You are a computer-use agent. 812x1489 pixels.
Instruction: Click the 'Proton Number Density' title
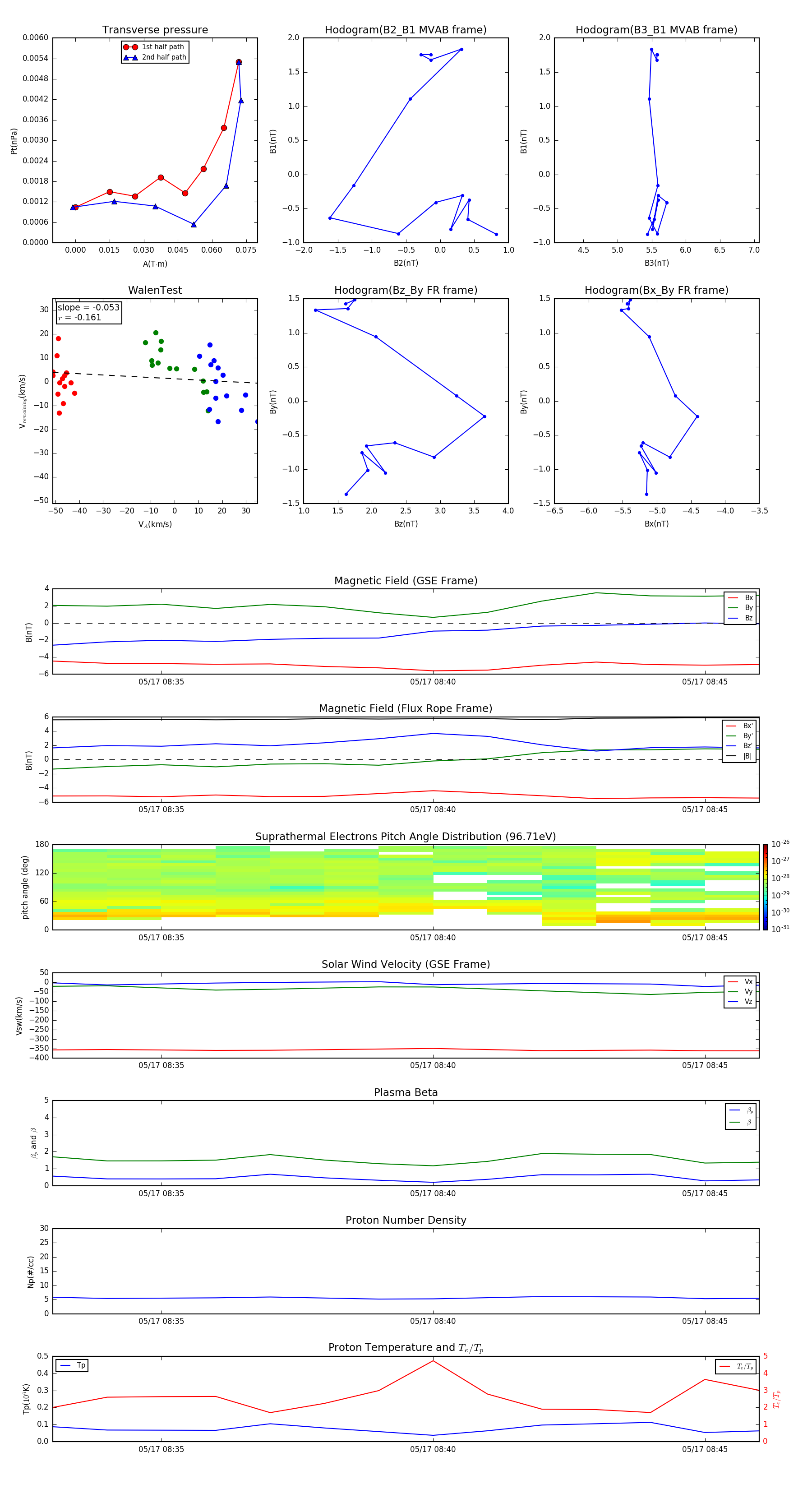(406, 1220)
